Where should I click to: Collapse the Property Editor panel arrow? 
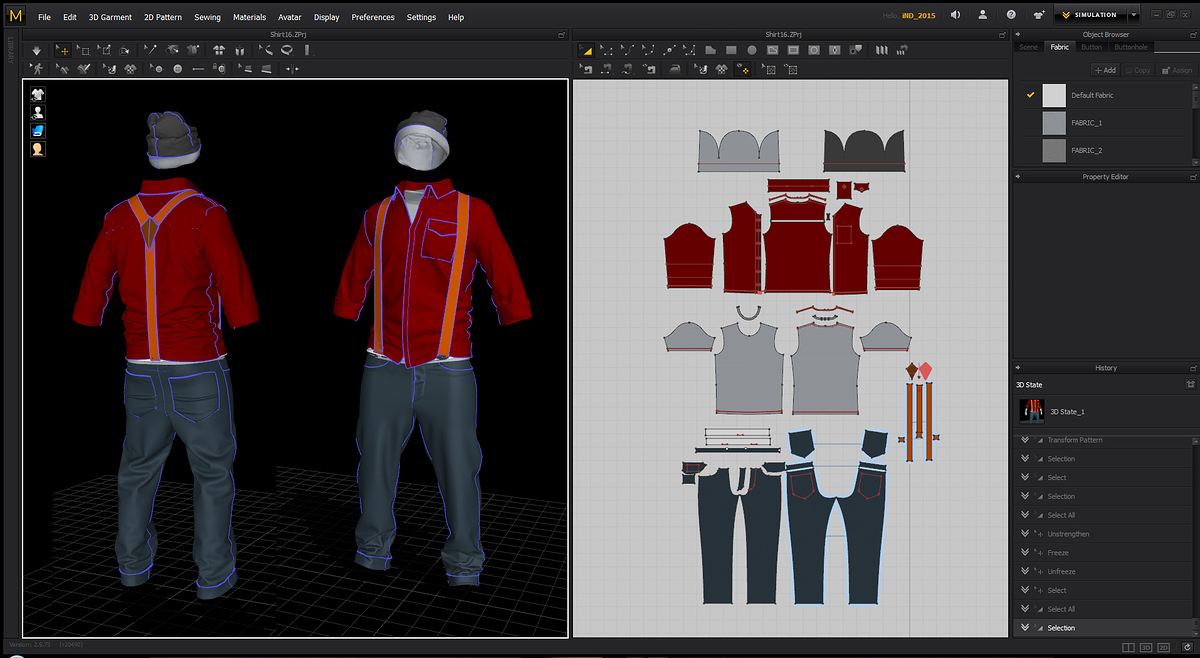pyautogui.click(x=1018, y=176)
